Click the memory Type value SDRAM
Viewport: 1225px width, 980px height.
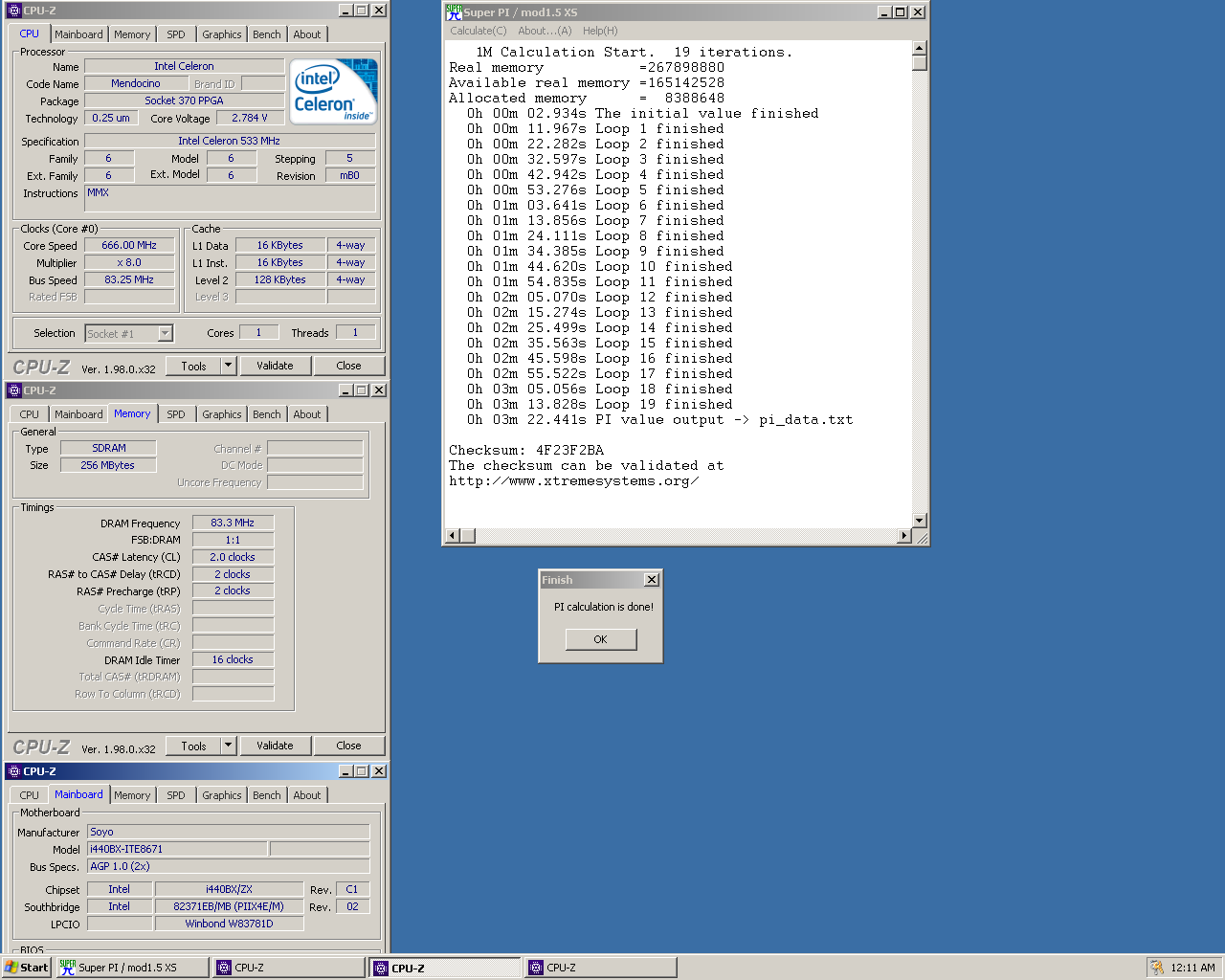click(x=108, y=448)
